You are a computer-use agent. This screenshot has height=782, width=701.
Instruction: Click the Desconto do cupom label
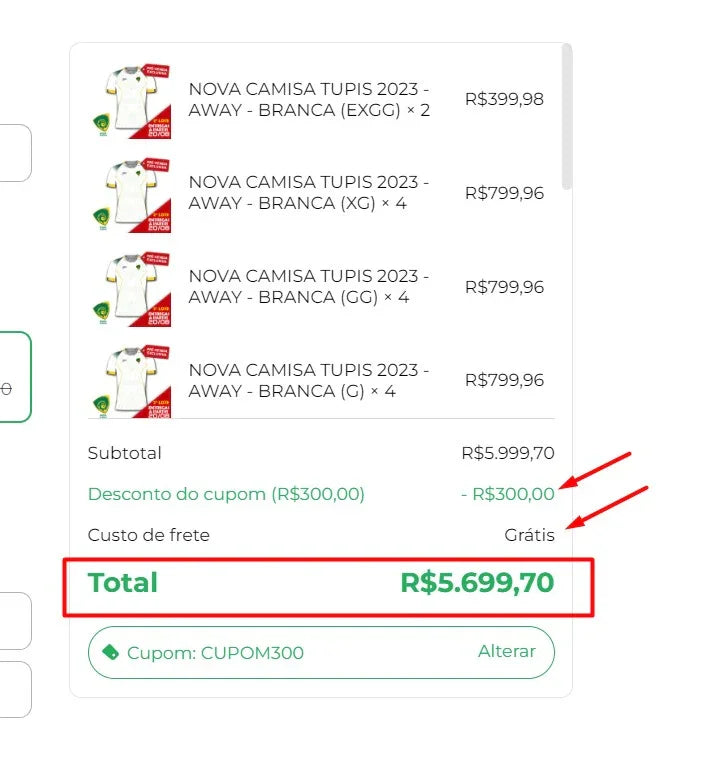point(226,494)
